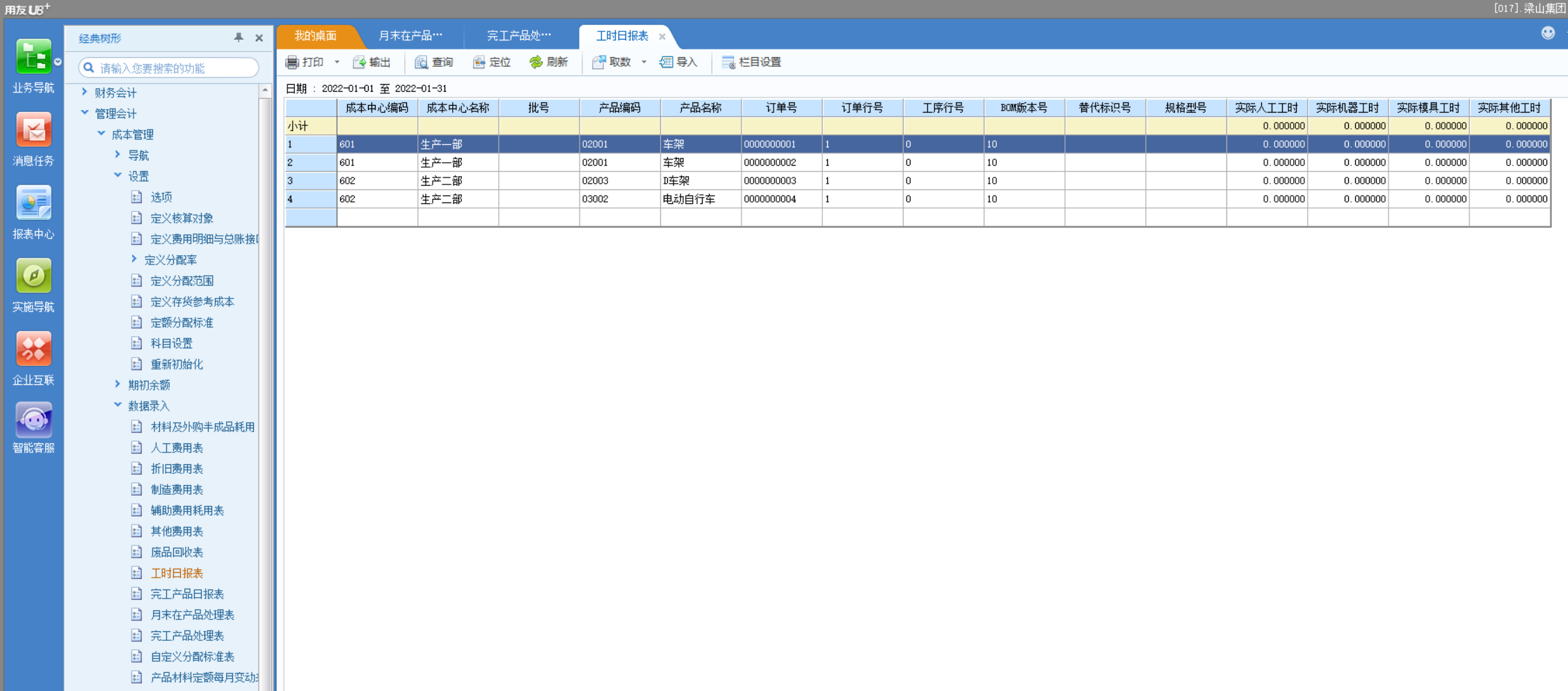Open 月末在产品处理表 in the tree
Viewport: 1568px width, 691px height.
[x=193, y=614]
